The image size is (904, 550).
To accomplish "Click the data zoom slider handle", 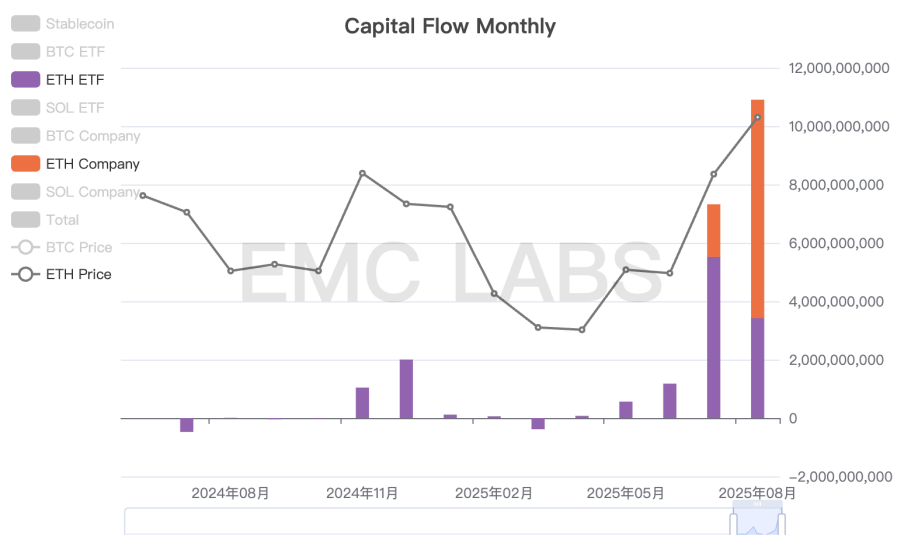I will click(784, 522).
